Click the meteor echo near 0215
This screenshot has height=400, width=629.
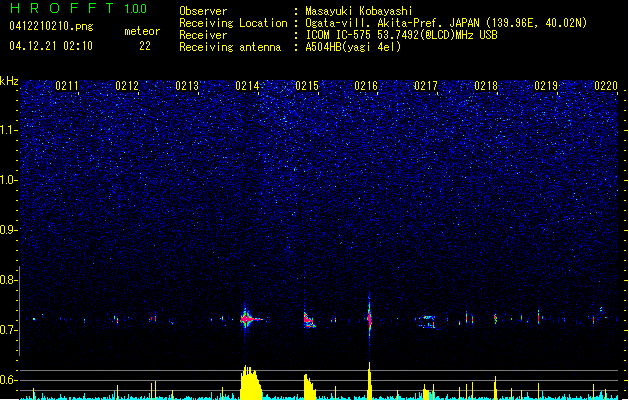point(309,321)
